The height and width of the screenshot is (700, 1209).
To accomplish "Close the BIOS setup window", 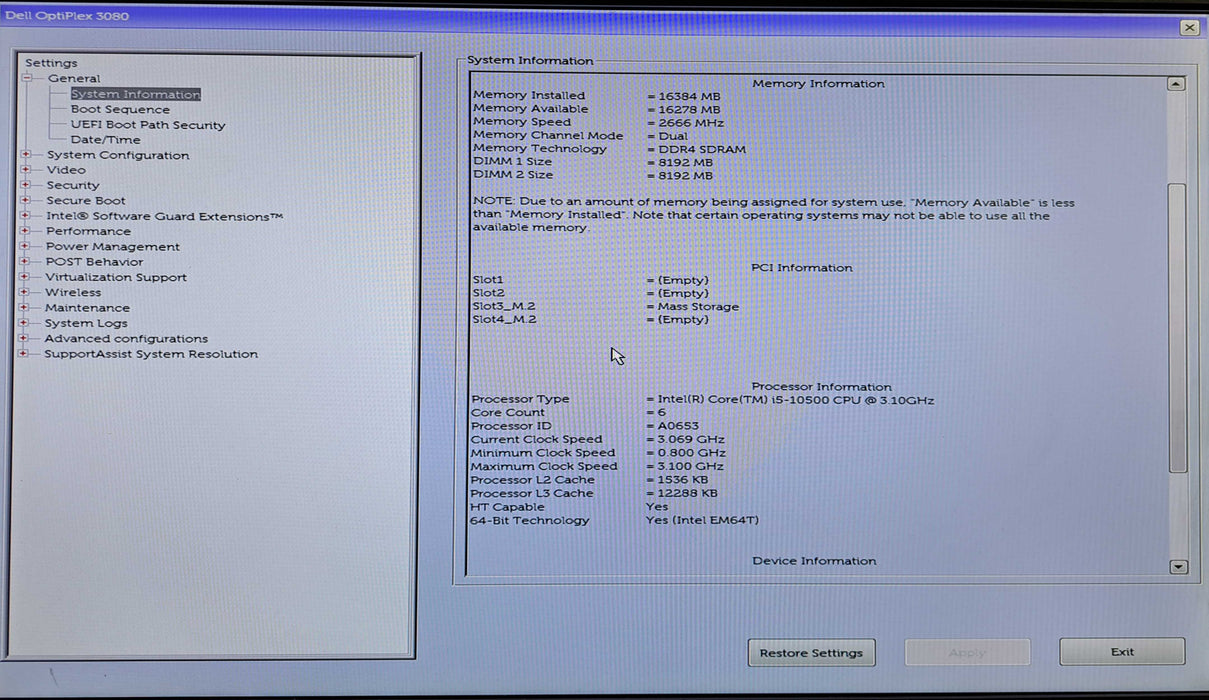I will (1188, 28).
